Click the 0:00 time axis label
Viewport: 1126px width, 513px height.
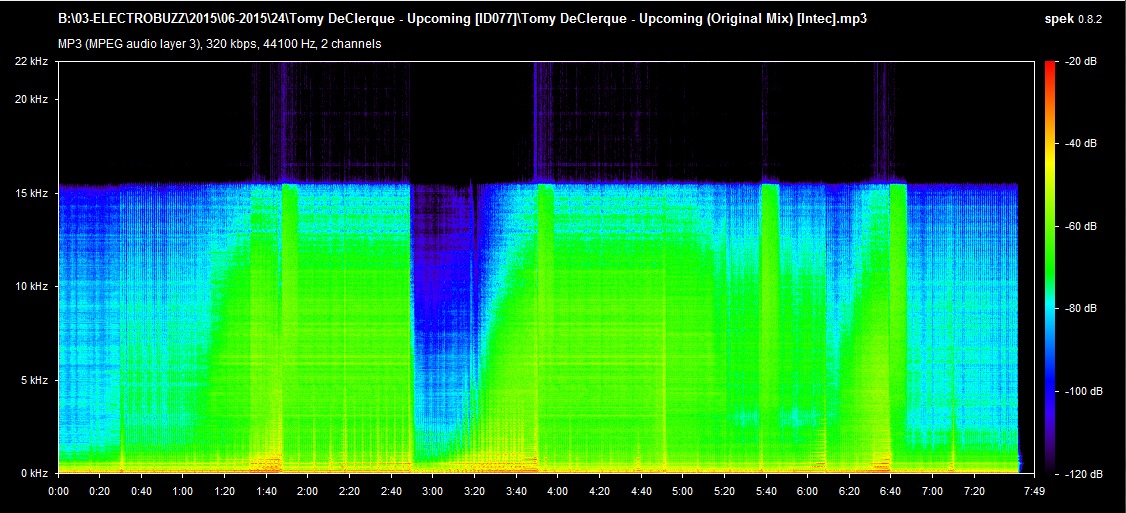point(58,491)
